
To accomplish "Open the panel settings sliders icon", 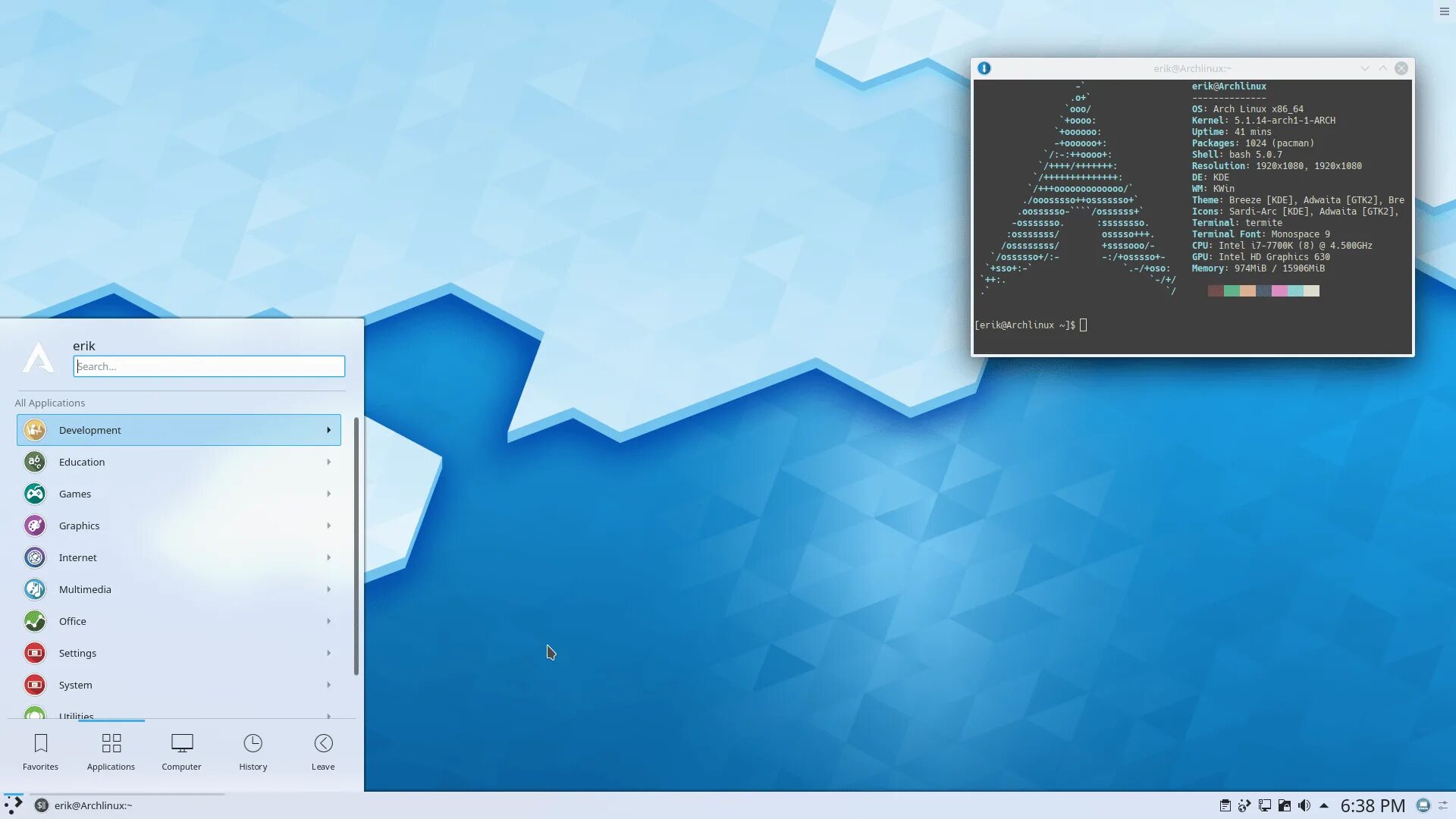I will click(1443, 806).
